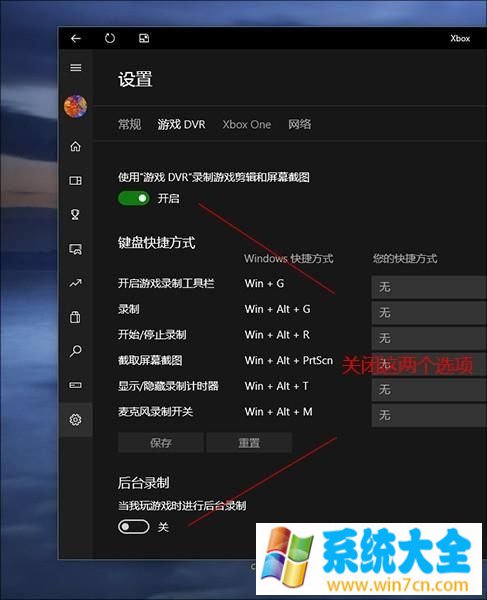Click the Win + Alt + M text
The width and height of the screenshot is (487, 600).
[x=279, y=412]
